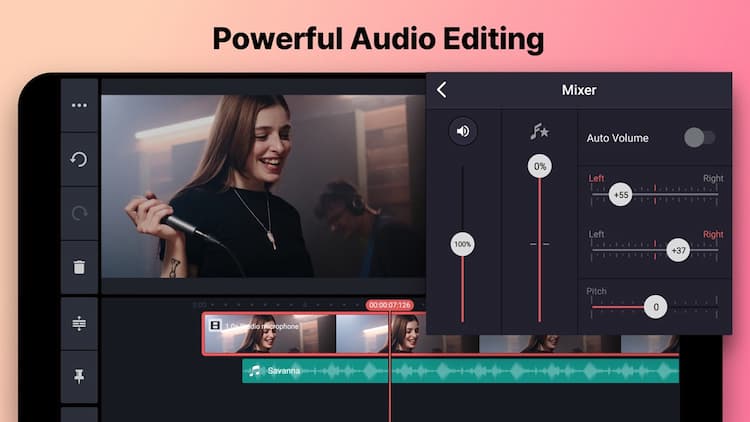Click the timeline track expand icon
This screenshot has height=422, width=750.
(79, 323)
